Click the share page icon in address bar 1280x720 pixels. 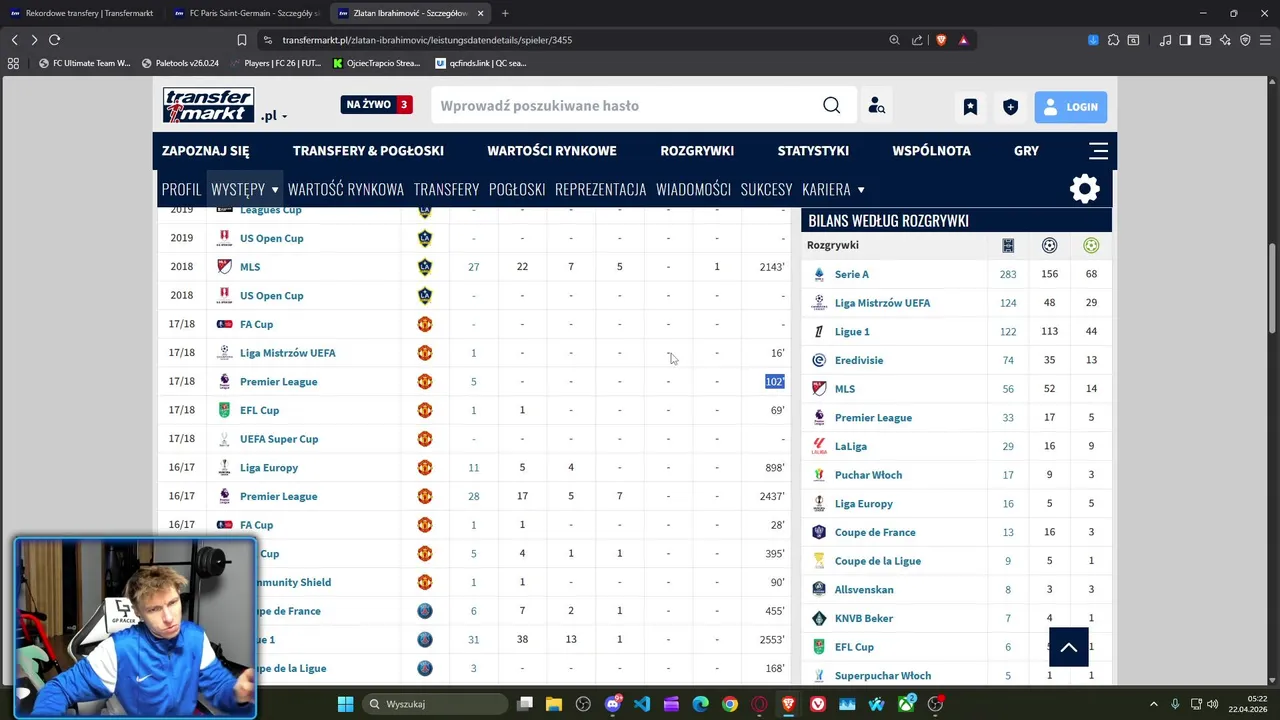click(x=917, y=40)
